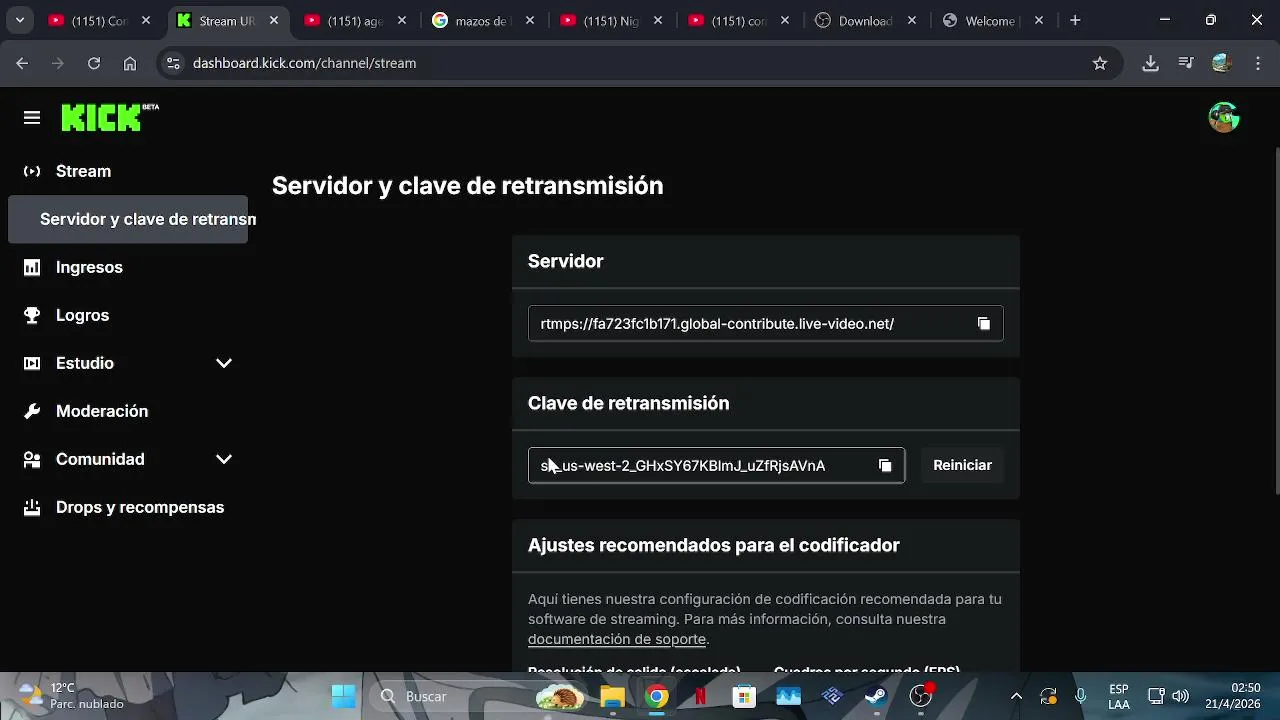Bookmark this page with the star icon
This screenshot has height=720, width=1280.
pos(1100,63)
